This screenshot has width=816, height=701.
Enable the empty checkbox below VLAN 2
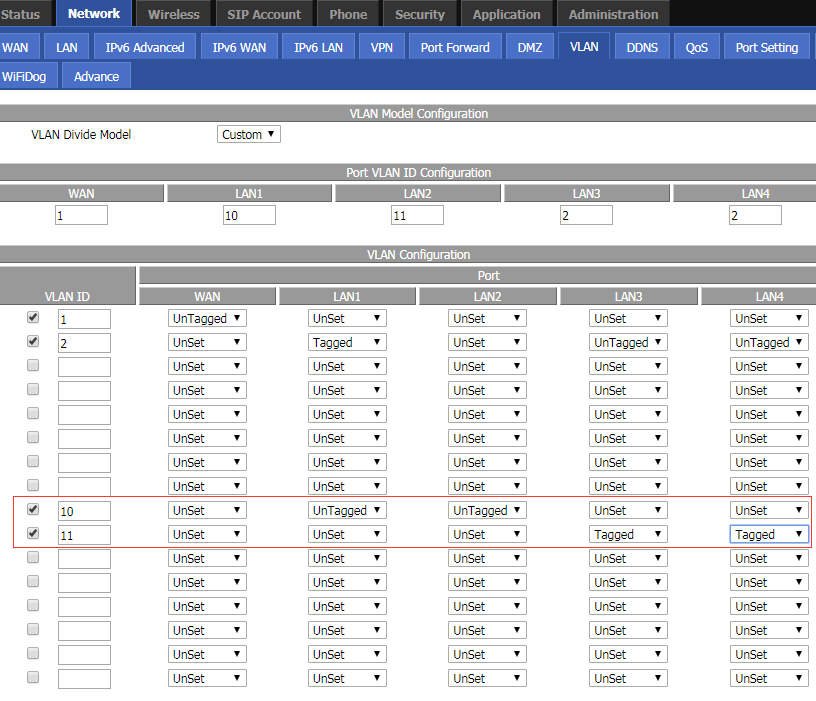point(33,365)
